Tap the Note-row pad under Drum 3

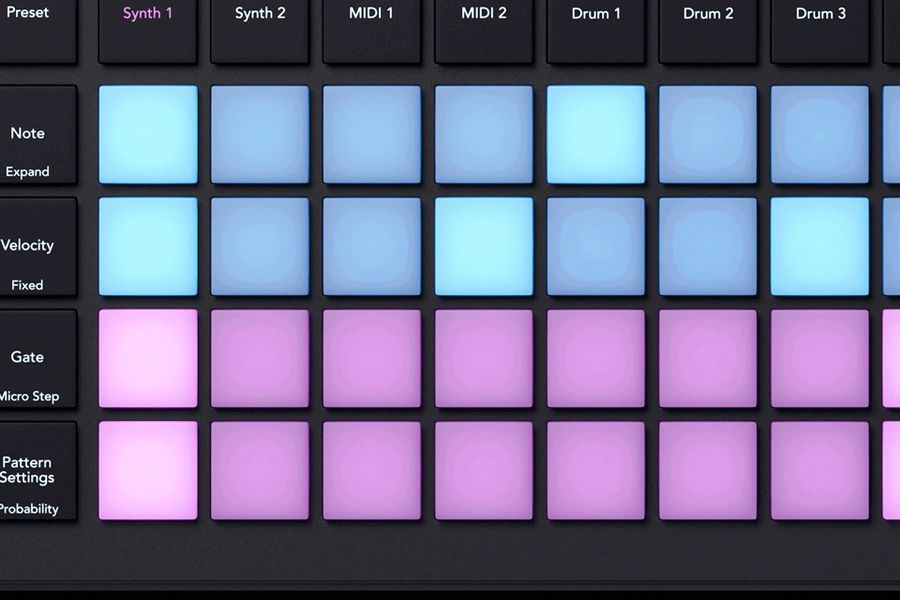click(820, 134)
